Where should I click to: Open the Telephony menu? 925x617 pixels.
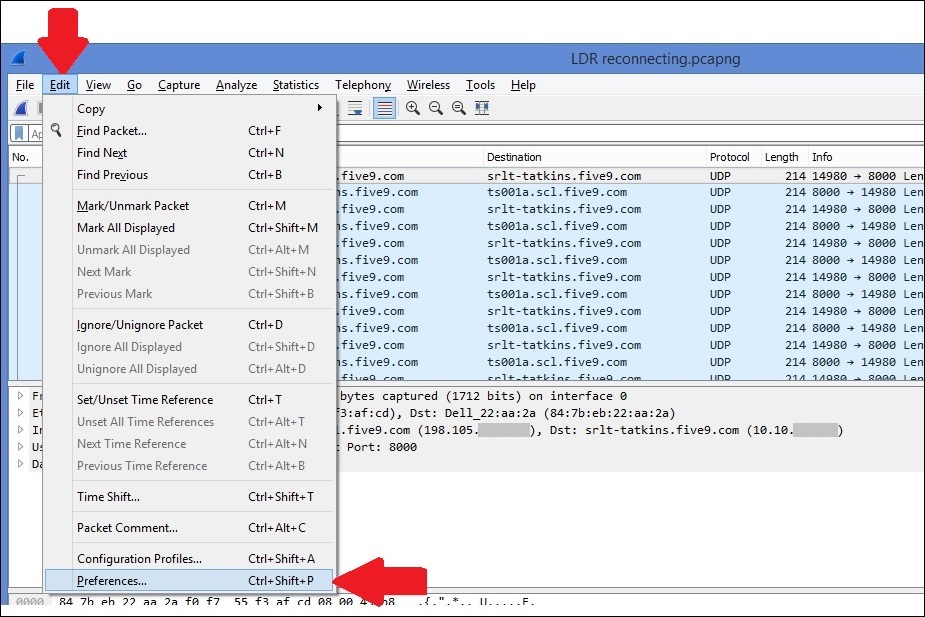[x=363, y=85]
